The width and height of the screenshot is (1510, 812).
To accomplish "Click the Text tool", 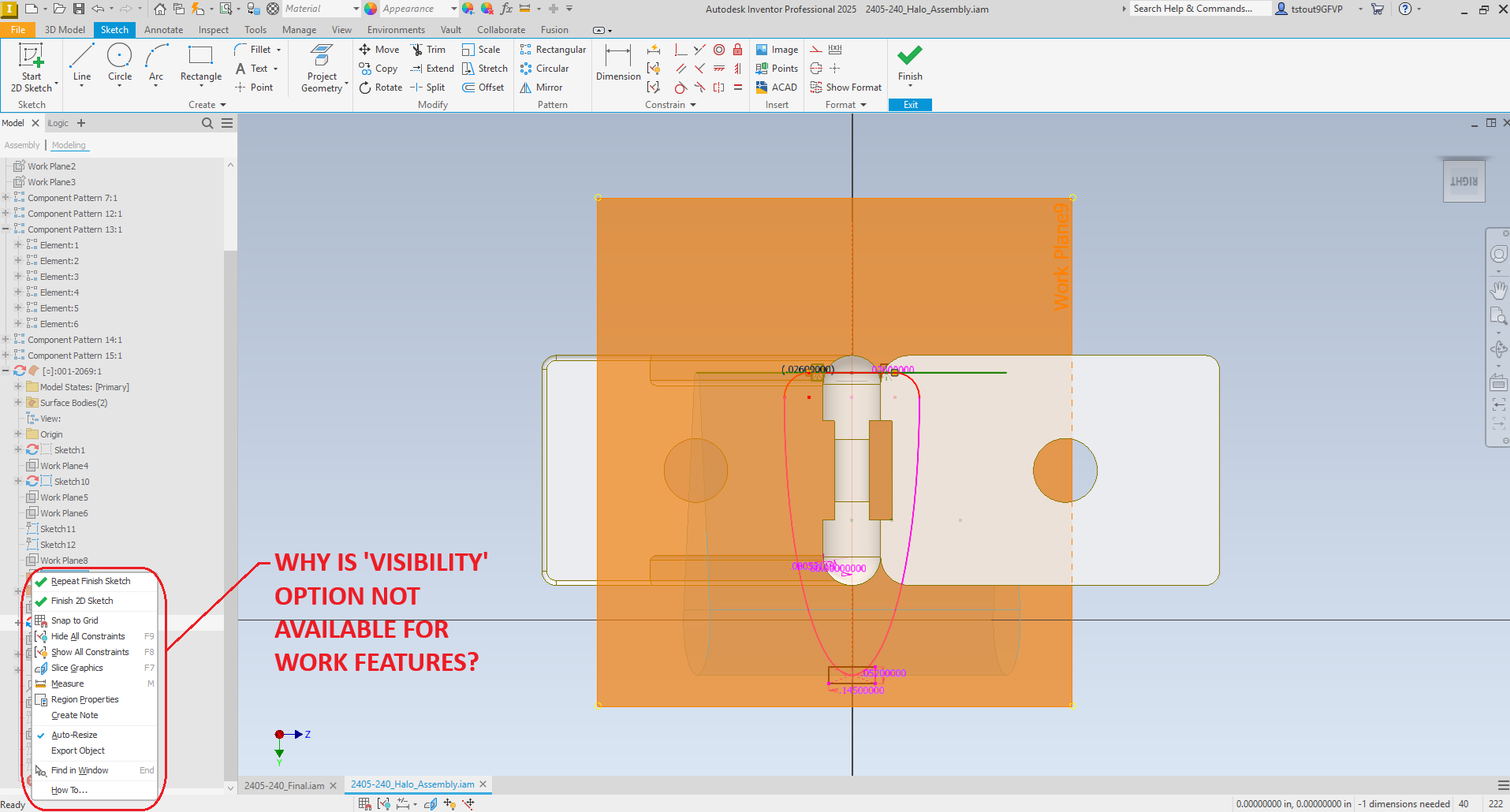I will (257, 69).
